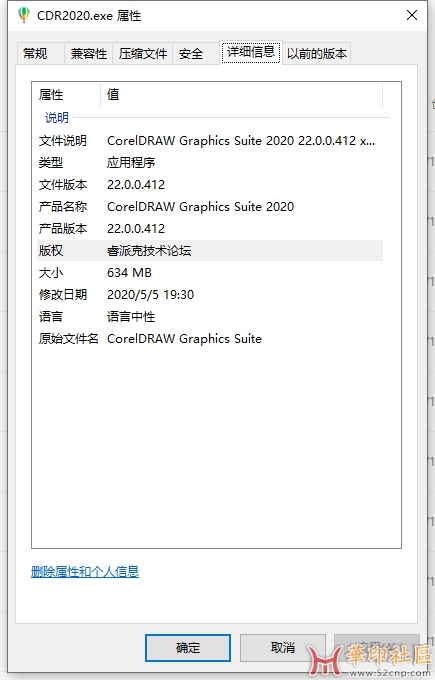Click the value 睿派克技术论坛
This screenshot has height=680, width=435.
pos(149,251)
